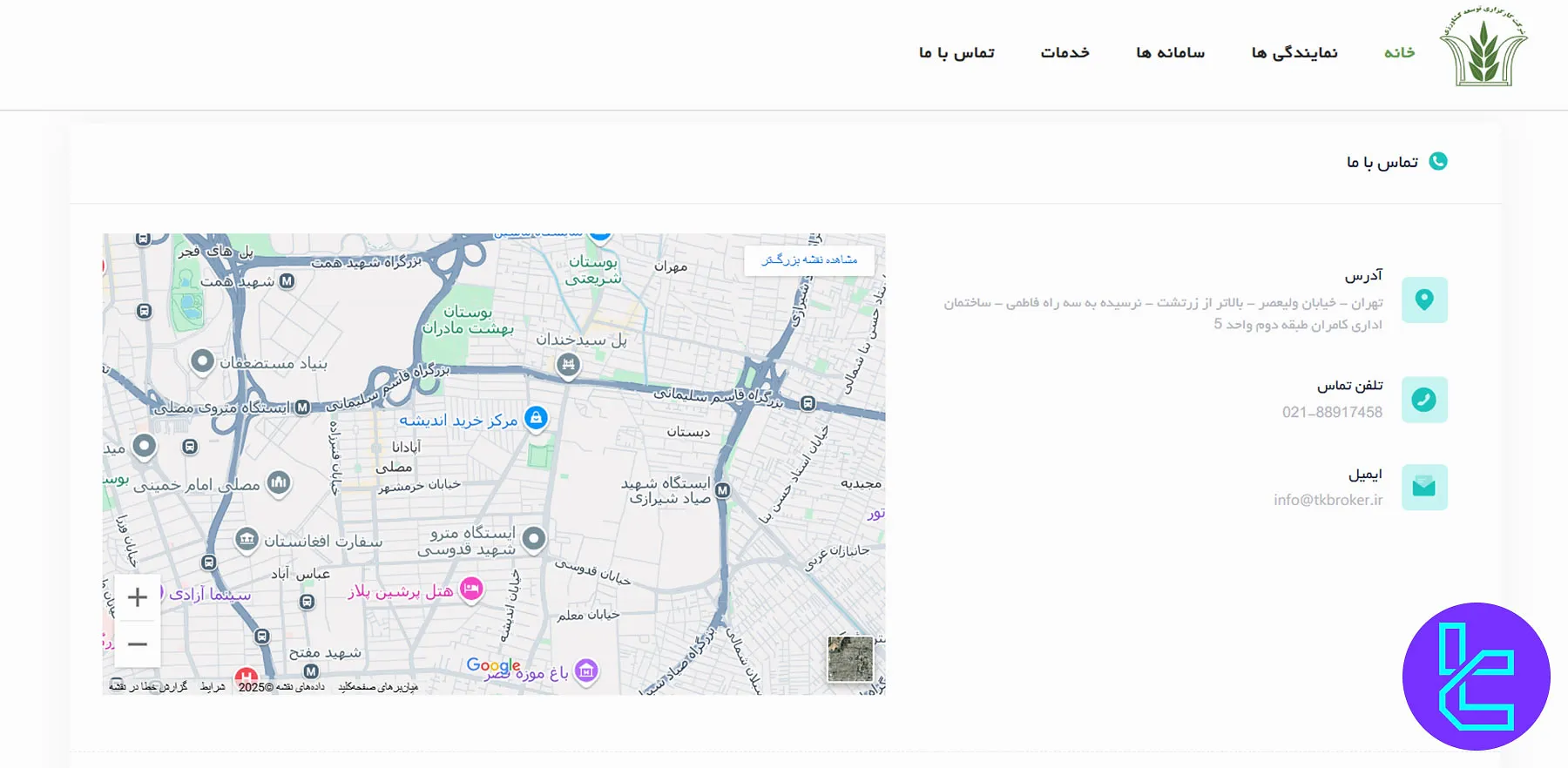Click the ایستگاه مترو مصلی M icon

(302, 408)
